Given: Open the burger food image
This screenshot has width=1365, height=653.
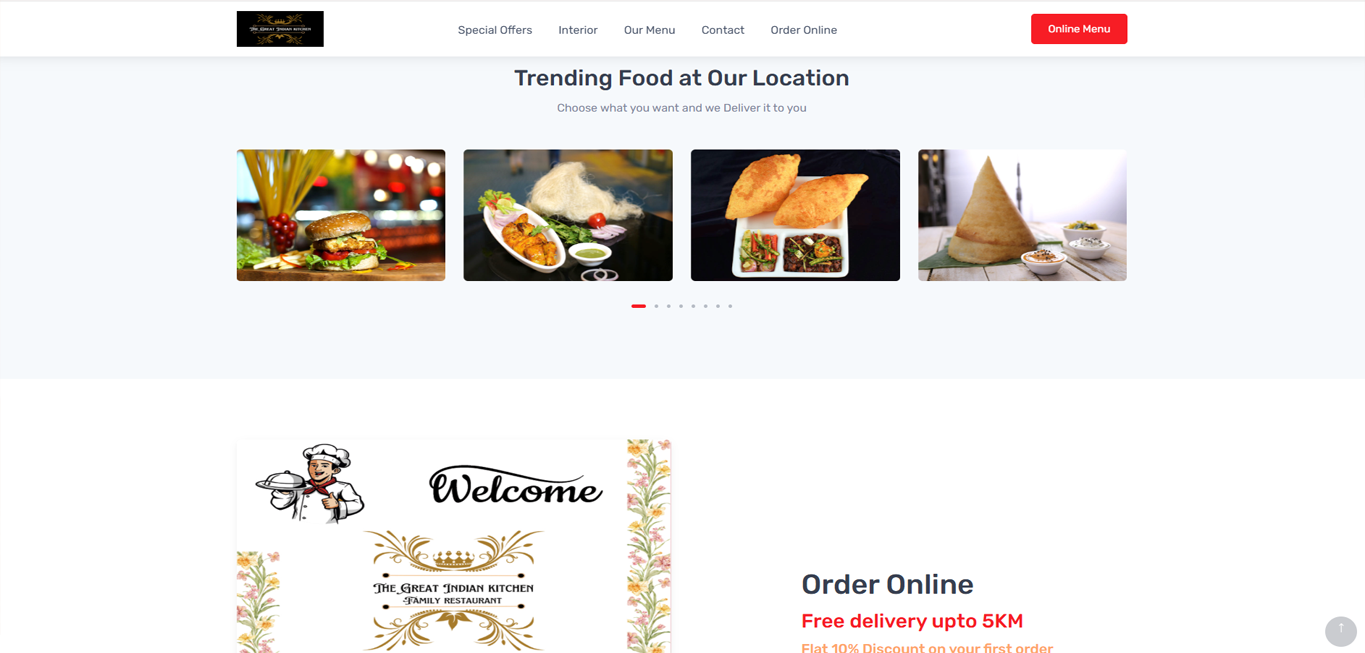Looking at the screenshot, I should [x=341, y=215].
